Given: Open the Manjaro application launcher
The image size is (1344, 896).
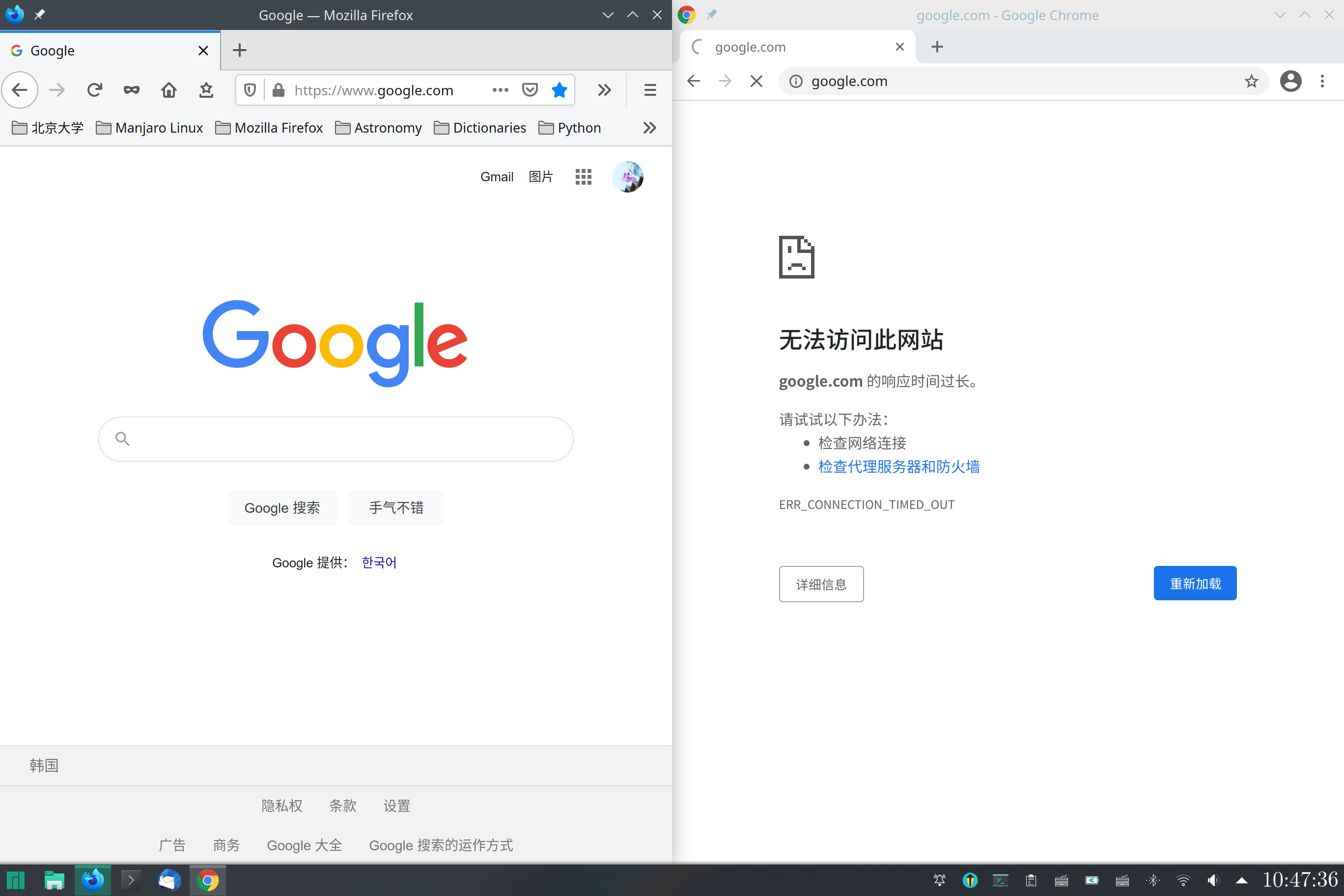Looking at the screenshot, I should [x=16, y=880].
